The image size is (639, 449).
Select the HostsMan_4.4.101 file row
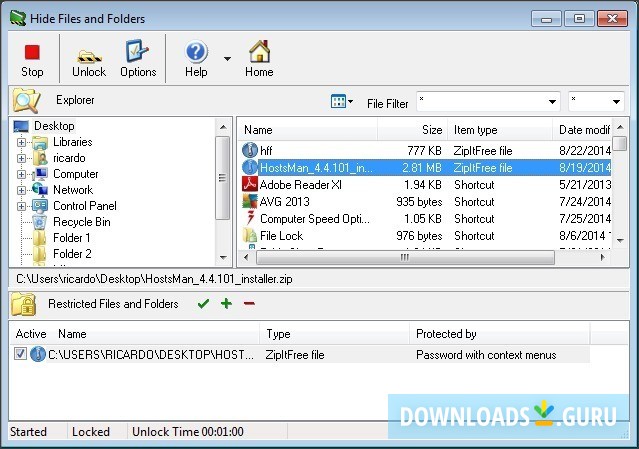pos(425,167)
